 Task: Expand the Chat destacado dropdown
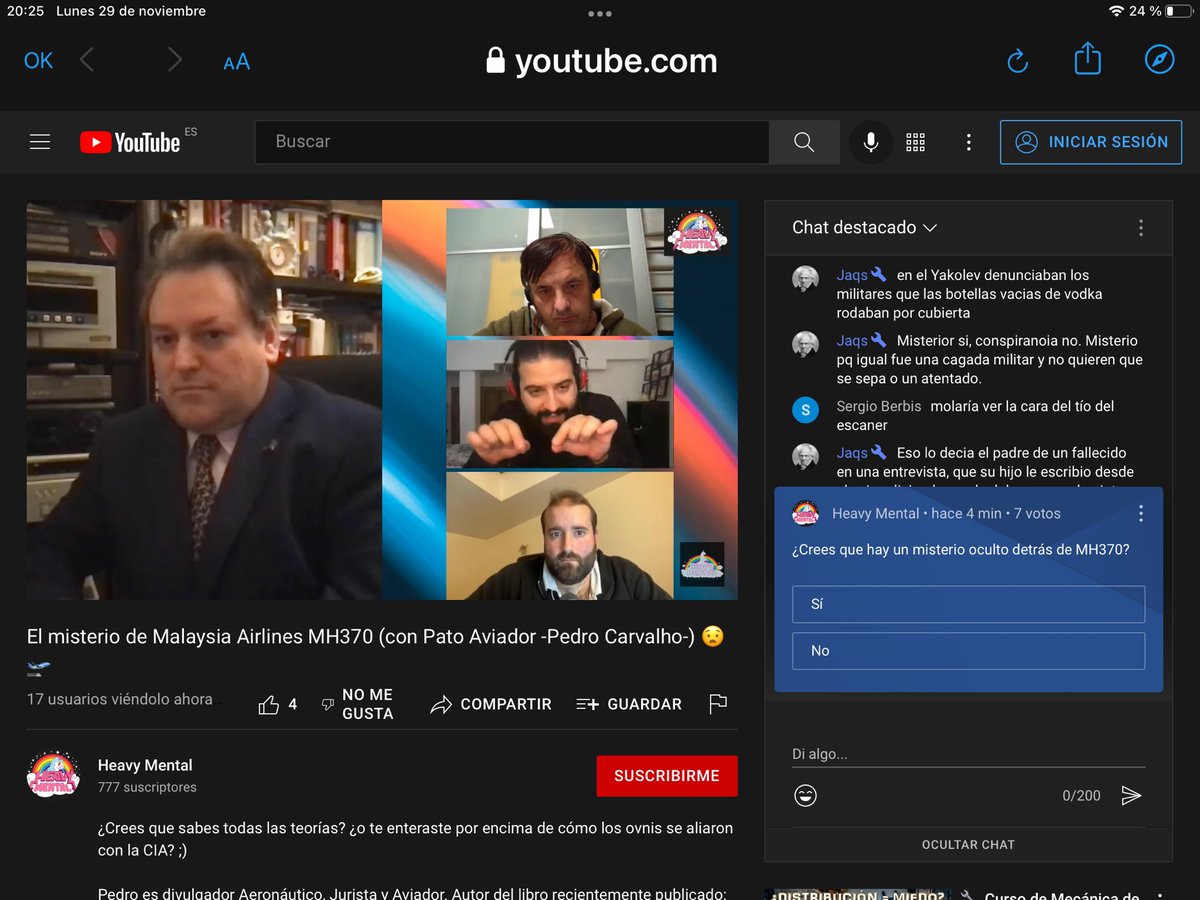pyautogui.click(x=865, y=228)
